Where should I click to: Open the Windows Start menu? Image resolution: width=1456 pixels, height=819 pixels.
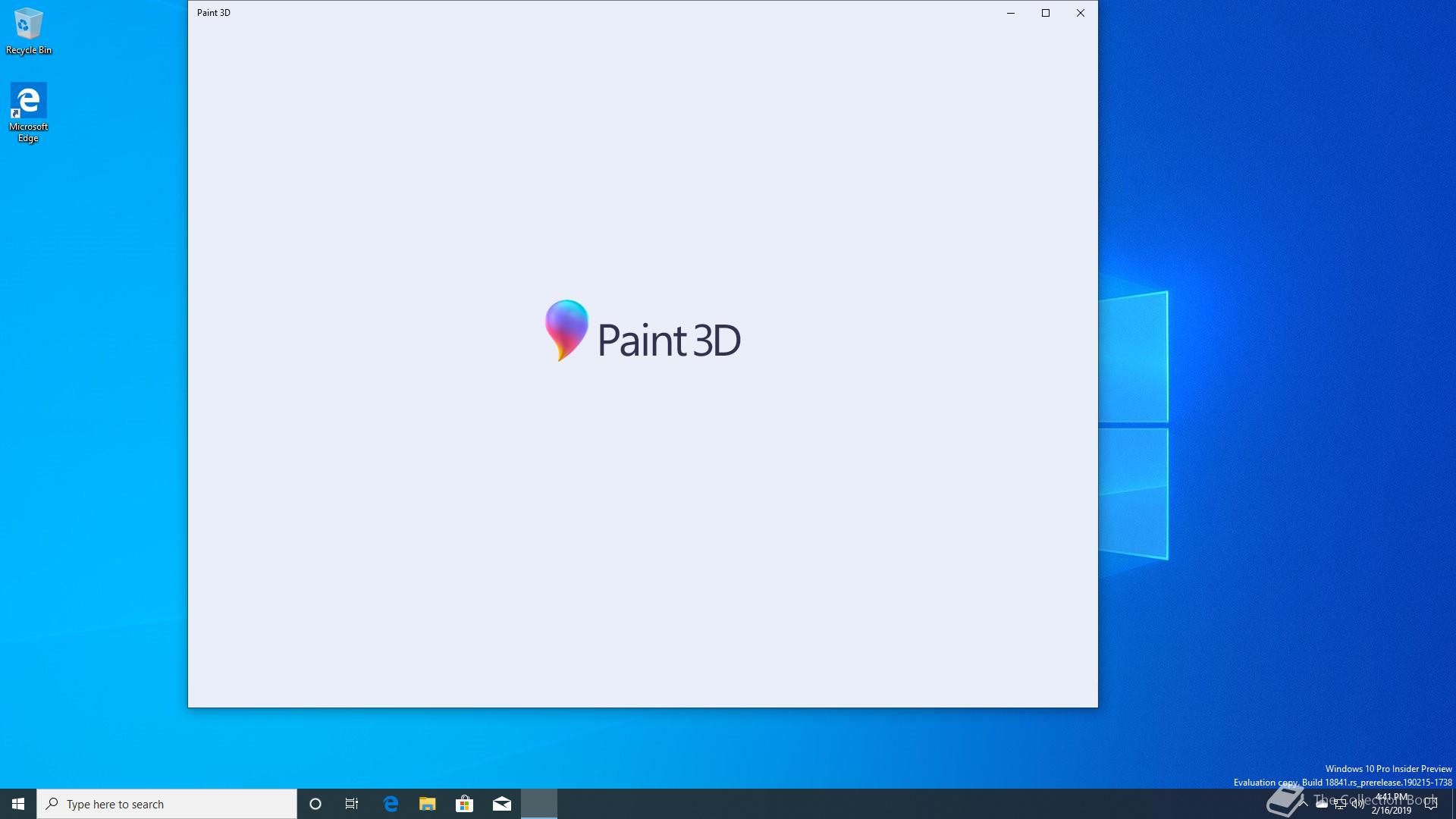tap(18, 804)
